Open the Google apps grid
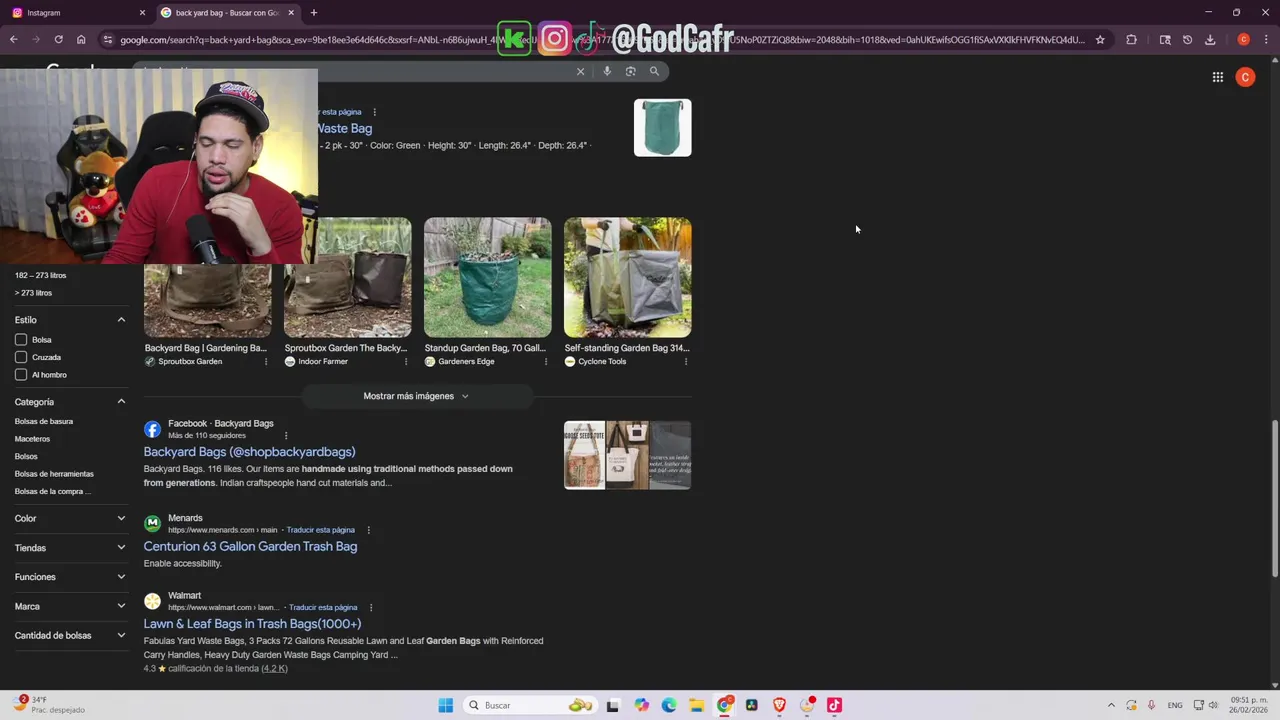The image size is (1280, 720). pyautogui.click(x=1218, y=77)
